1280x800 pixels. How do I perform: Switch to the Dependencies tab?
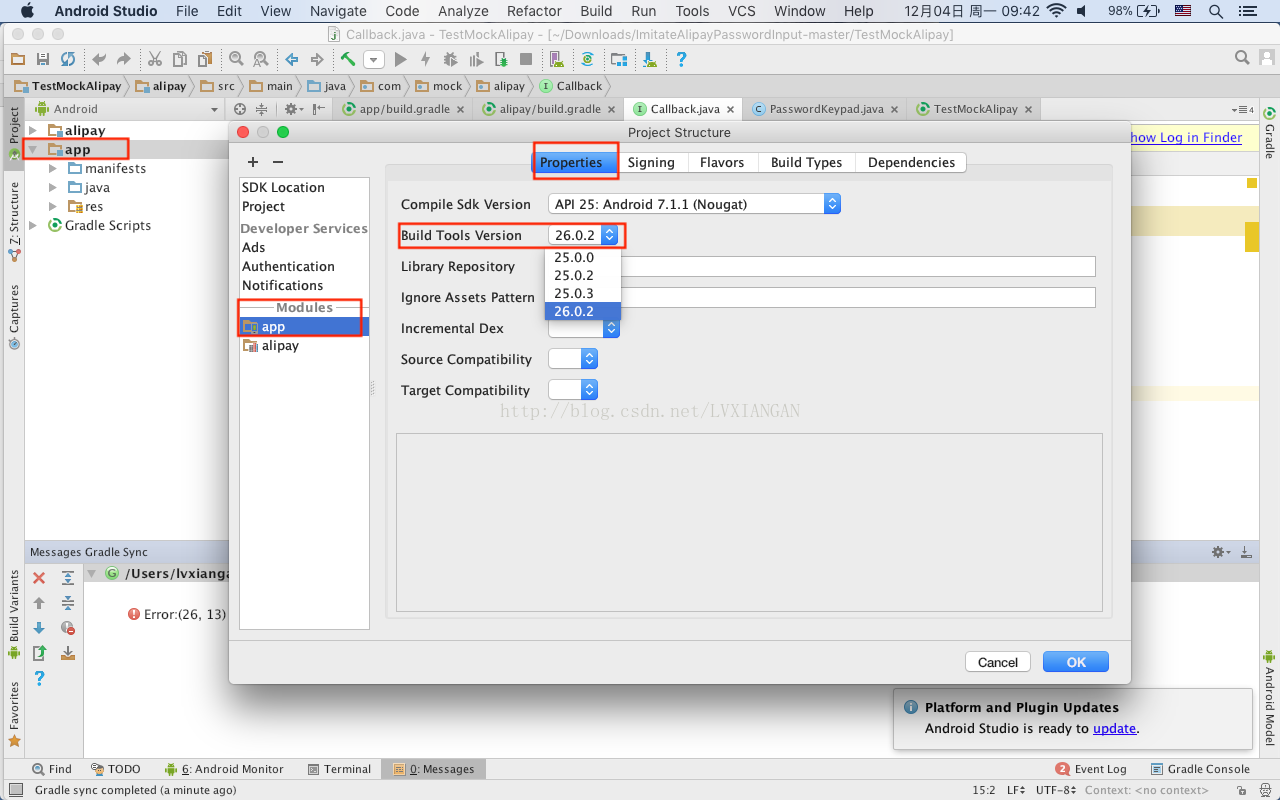click(911, 162)
